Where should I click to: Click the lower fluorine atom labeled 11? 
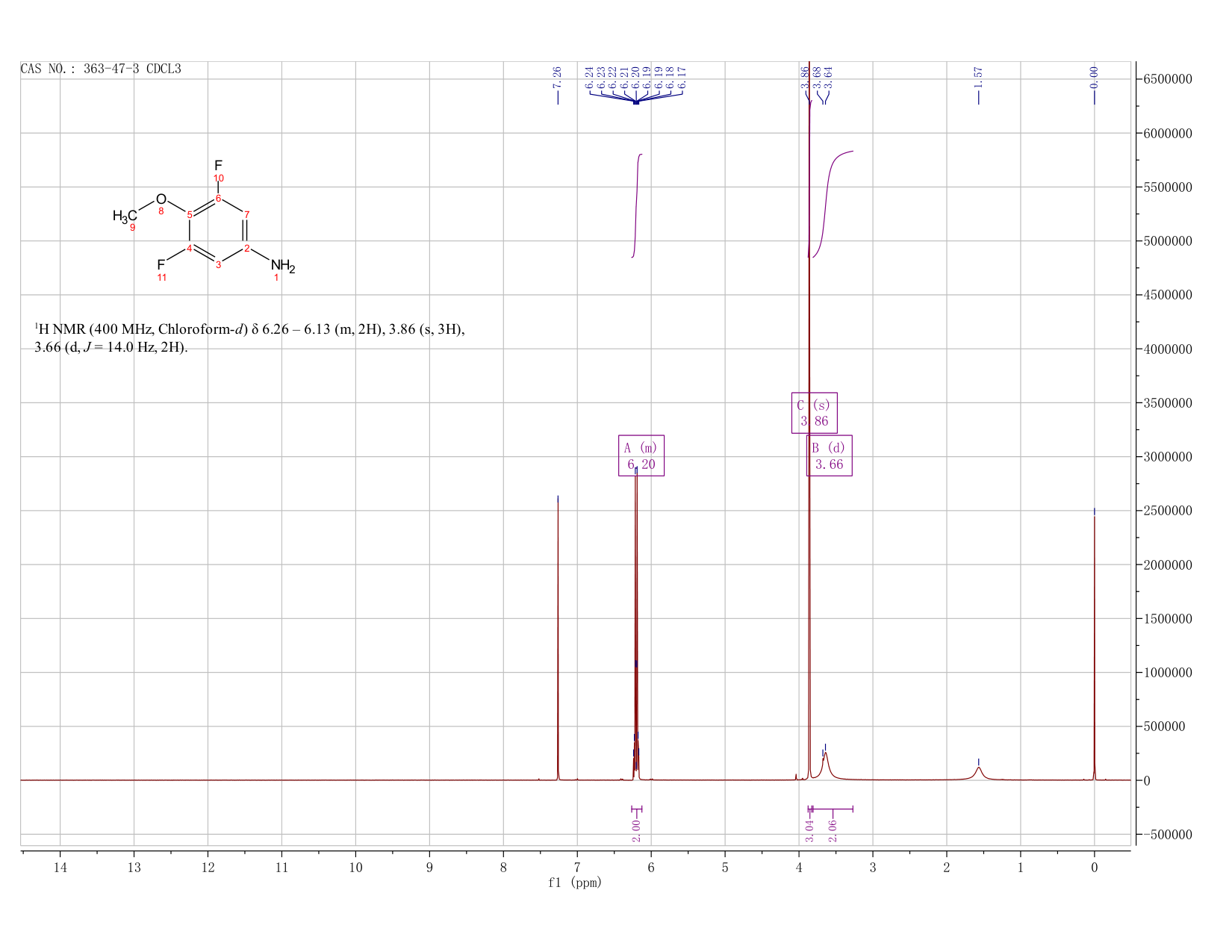[161, 264]
